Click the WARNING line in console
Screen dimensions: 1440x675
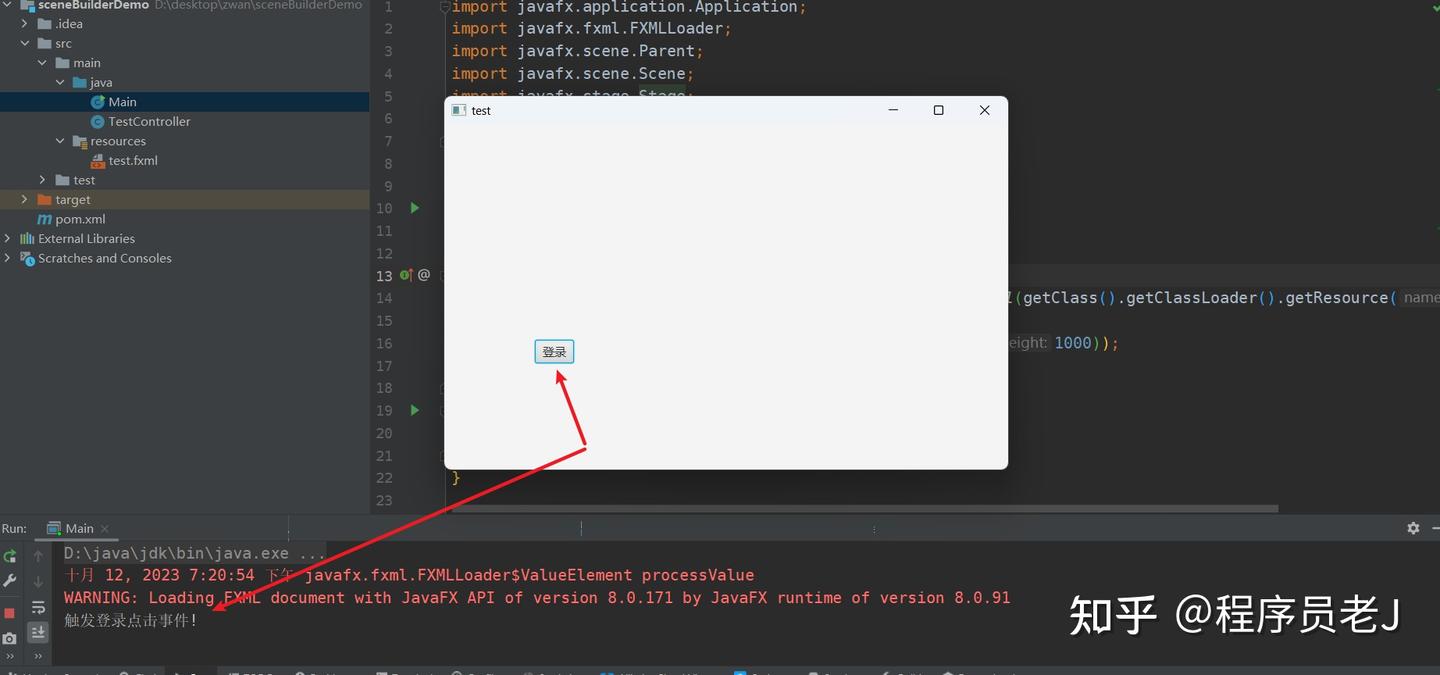point(537,598)
